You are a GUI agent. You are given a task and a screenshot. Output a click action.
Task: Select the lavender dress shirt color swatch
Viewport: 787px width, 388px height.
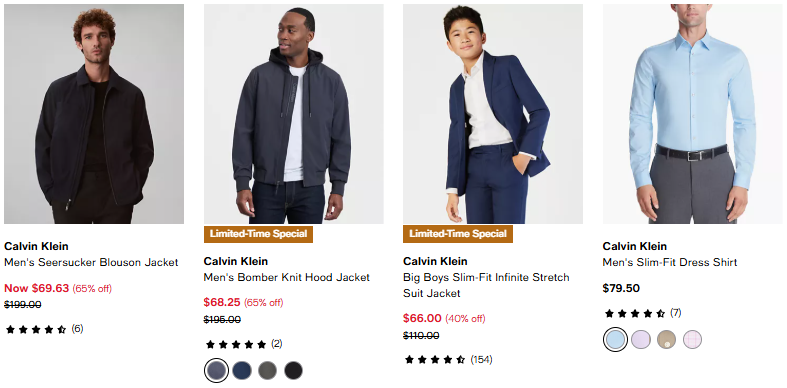pyautogui.click(x=641, y=339)
